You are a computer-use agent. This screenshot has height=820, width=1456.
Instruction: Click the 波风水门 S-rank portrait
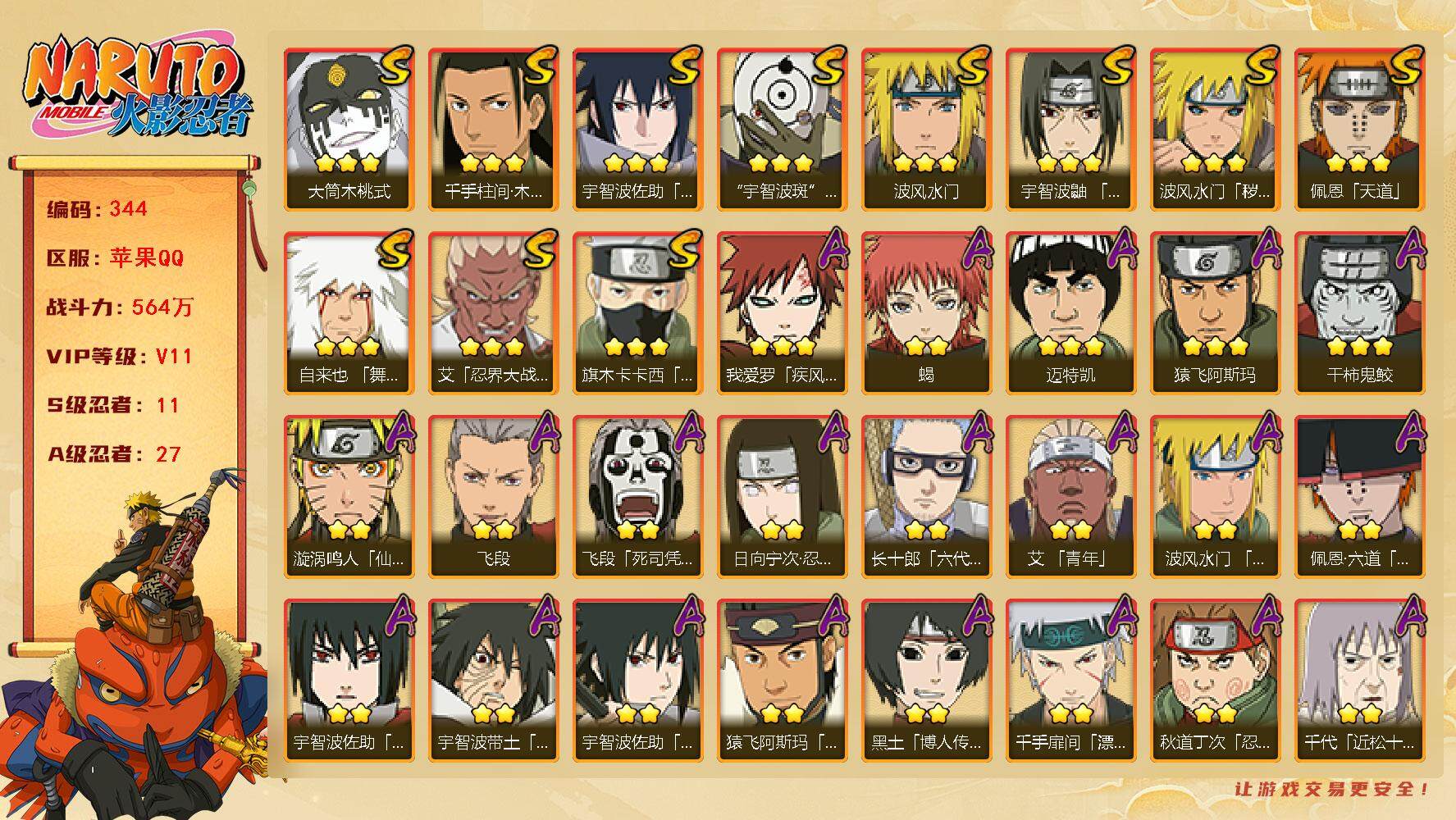[926, 129]
